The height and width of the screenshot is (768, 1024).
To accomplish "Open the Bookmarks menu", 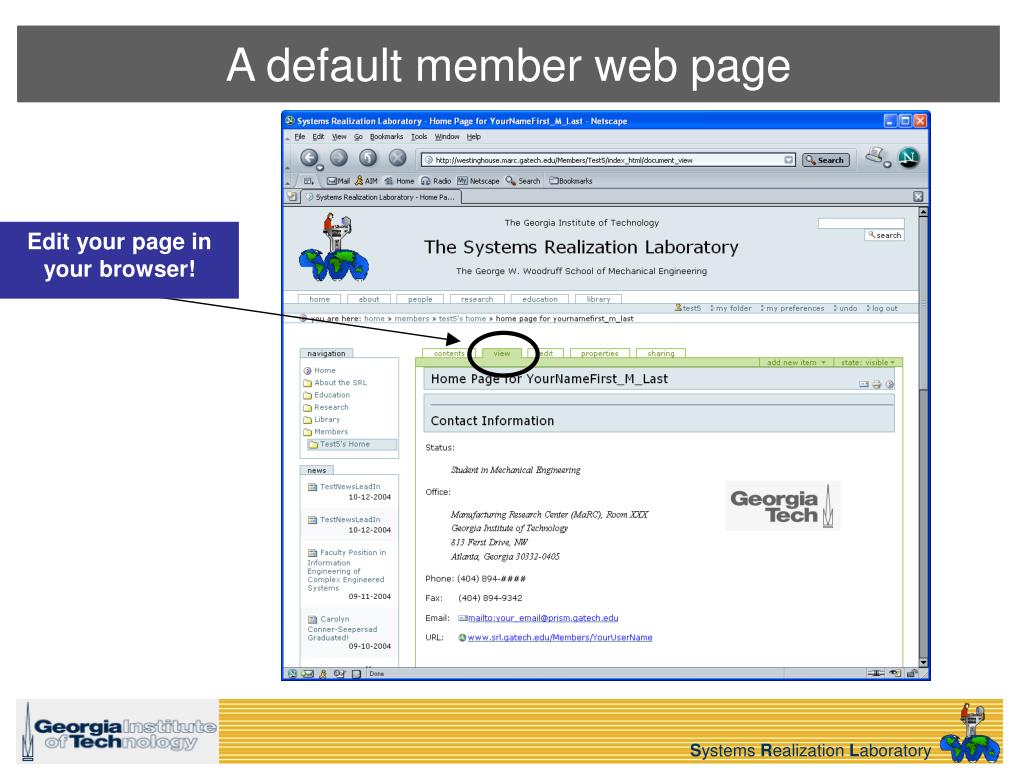I will (386, 136).
